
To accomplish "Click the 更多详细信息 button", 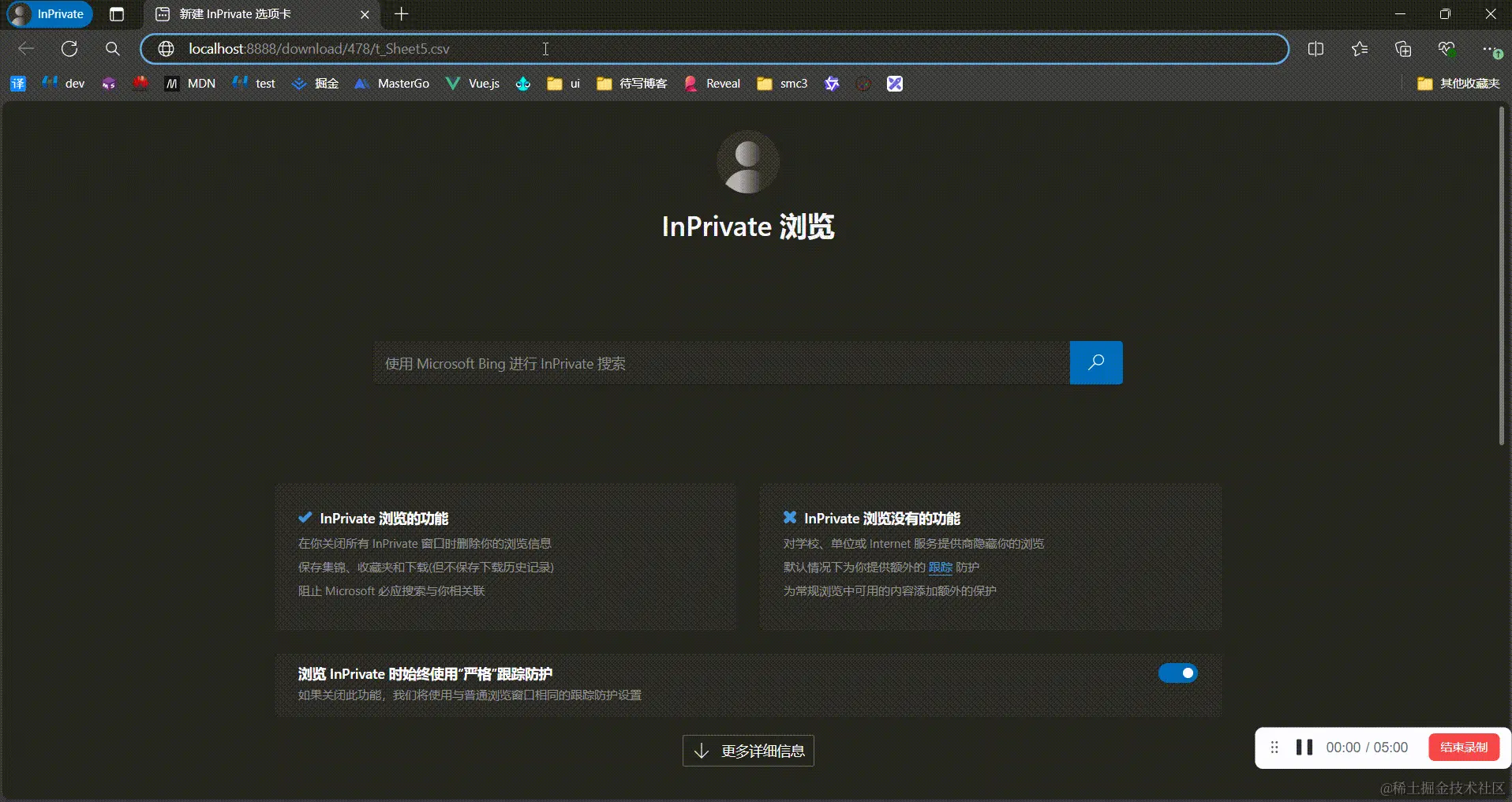I will pos(748,751).
